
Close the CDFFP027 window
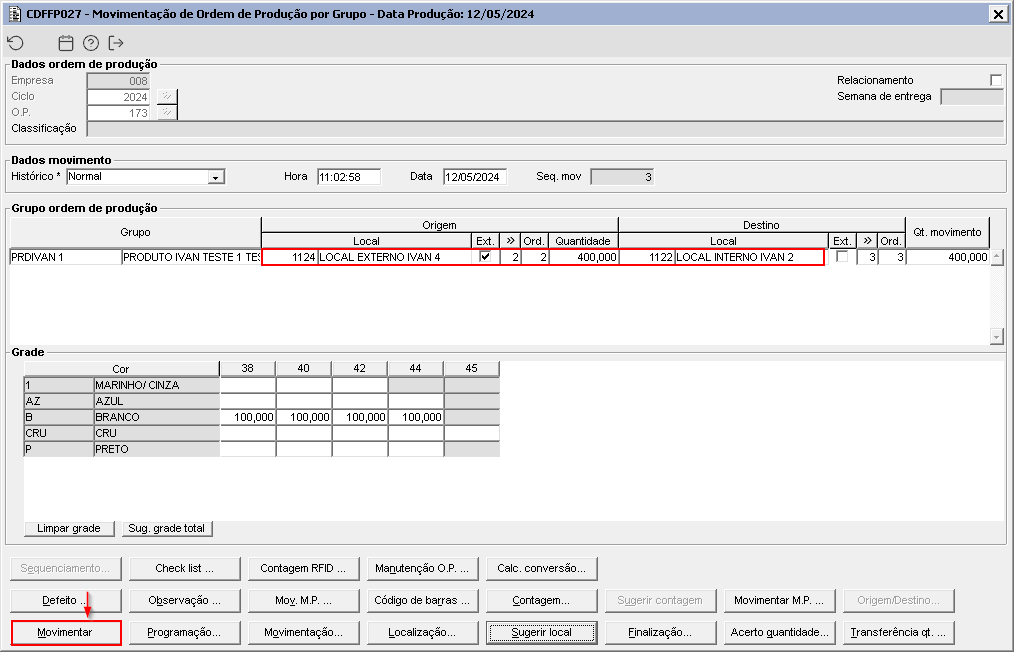pos(998,14)
